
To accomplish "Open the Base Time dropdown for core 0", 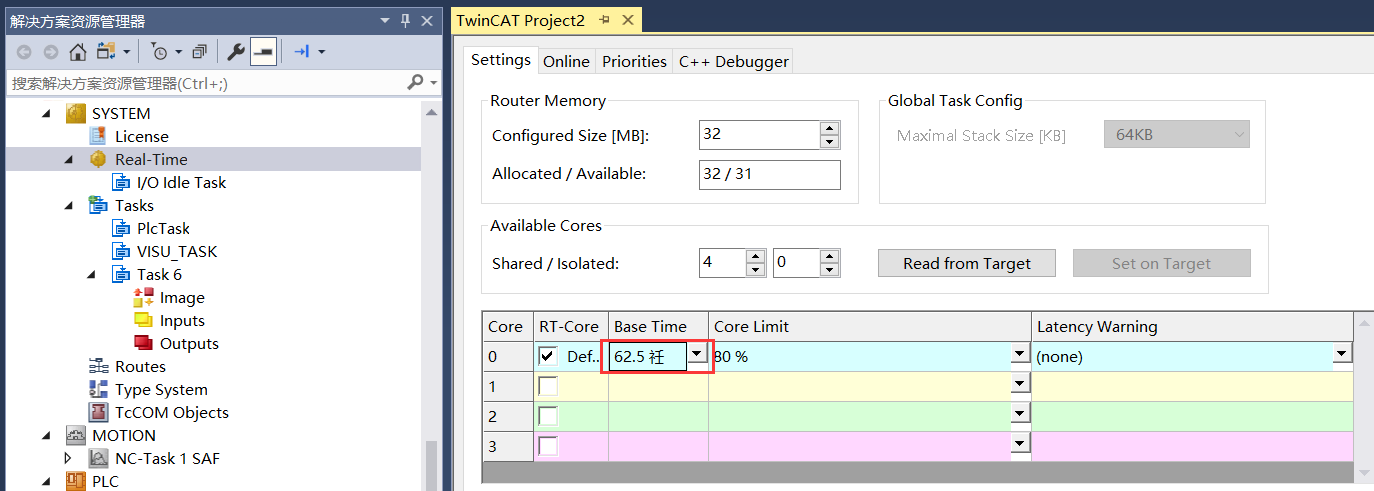I will pos(697,354).
